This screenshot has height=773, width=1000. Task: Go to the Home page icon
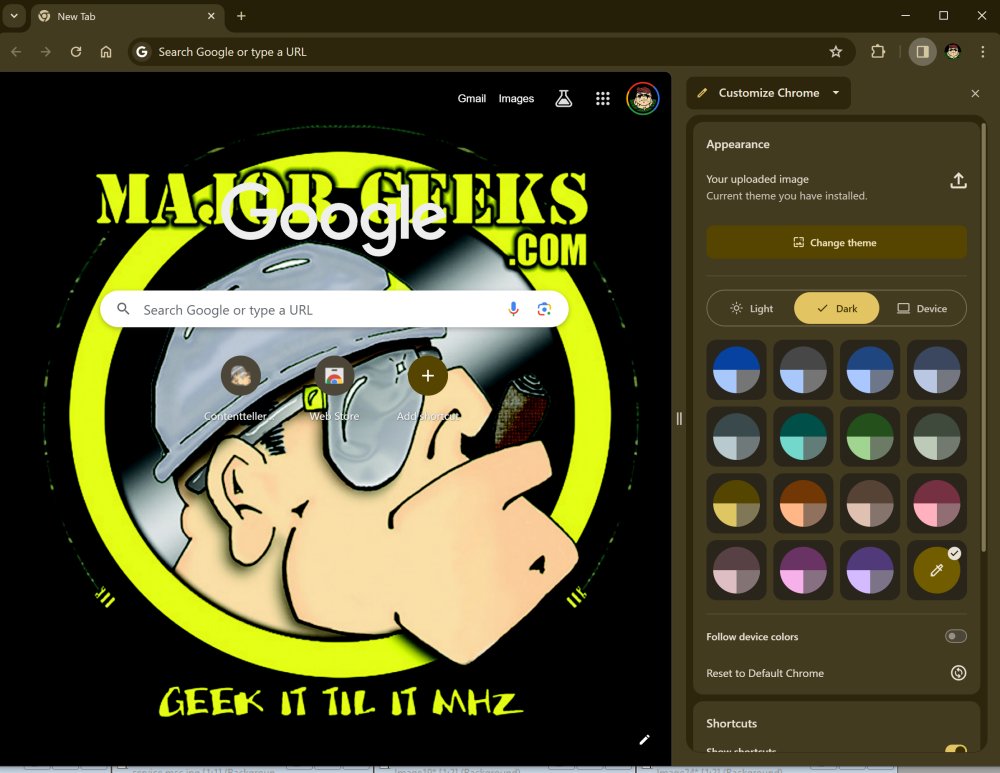click(x=106, y=52)
